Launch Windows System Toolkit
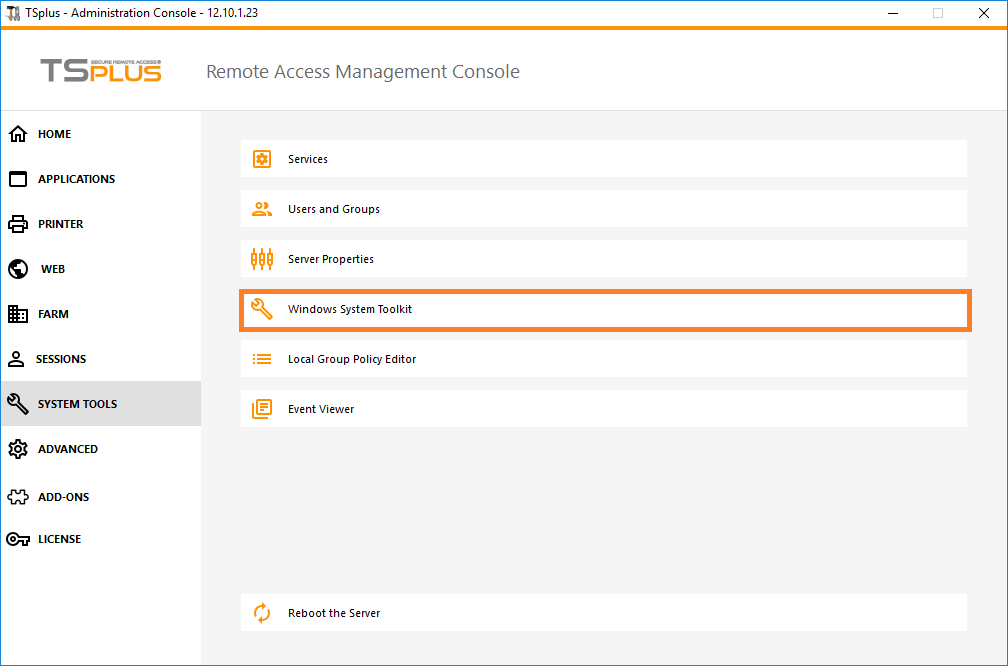 (x=350, y=309)
